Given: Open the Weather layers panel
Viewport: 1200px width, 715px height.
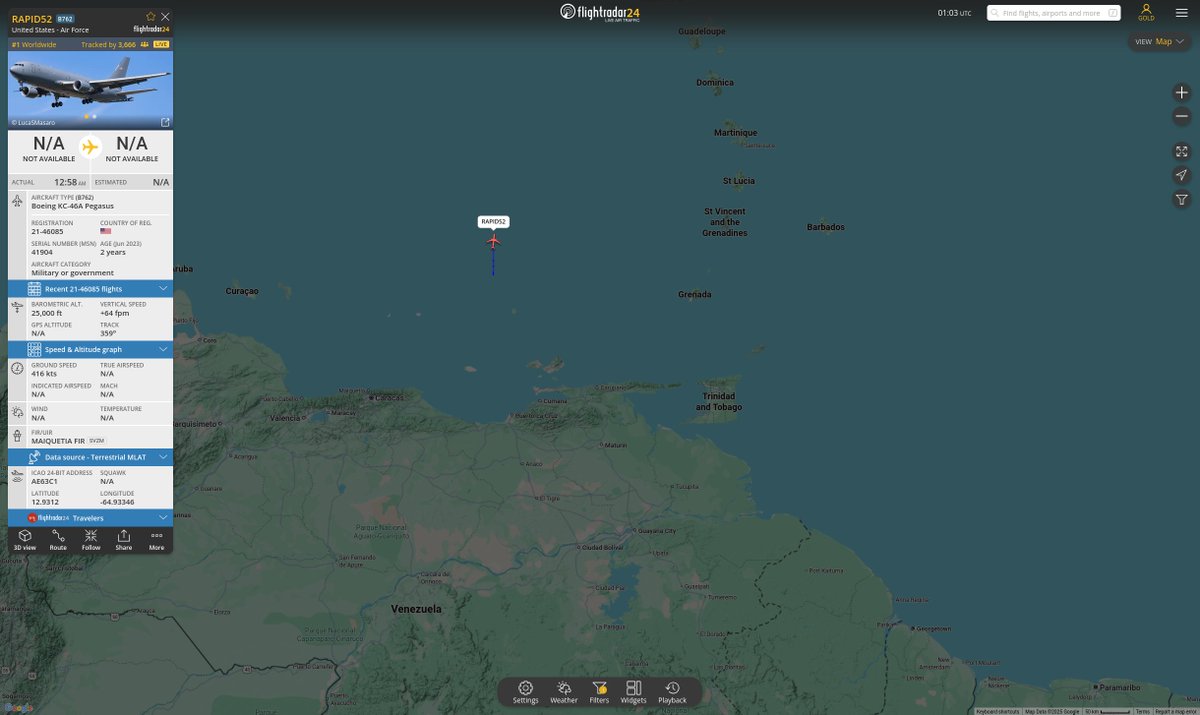Looking at the screenshot, I should (564, 692).
